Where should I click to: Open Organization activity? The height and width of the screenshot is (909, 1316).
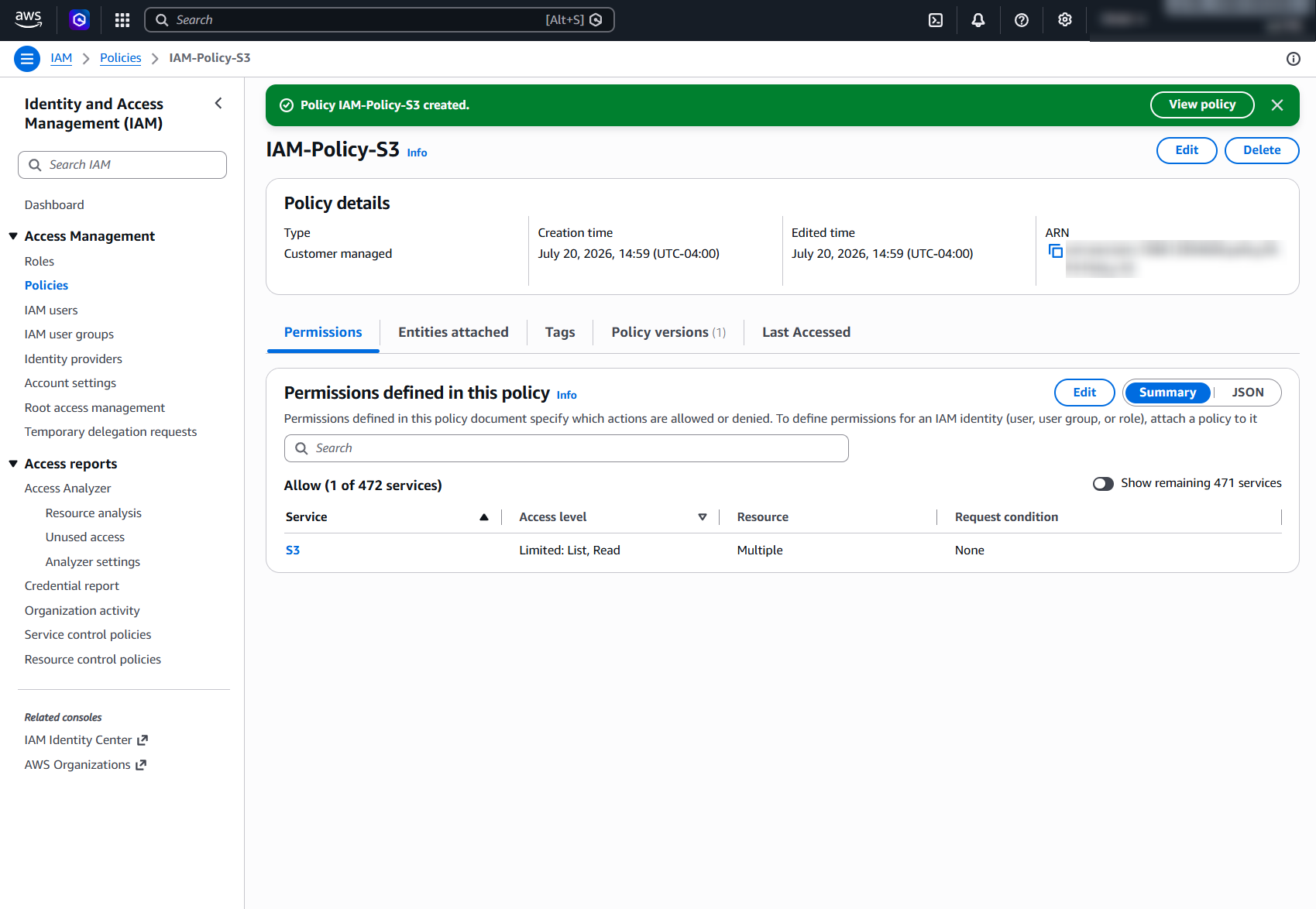click(82, 611)
